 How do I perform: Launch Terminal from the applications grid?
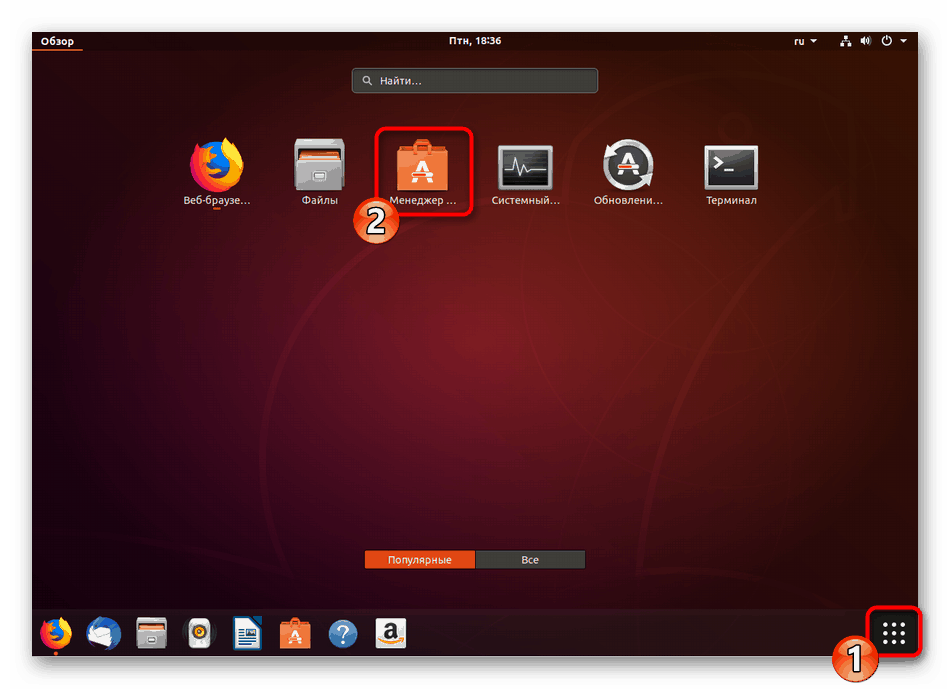tap(730, 166)
